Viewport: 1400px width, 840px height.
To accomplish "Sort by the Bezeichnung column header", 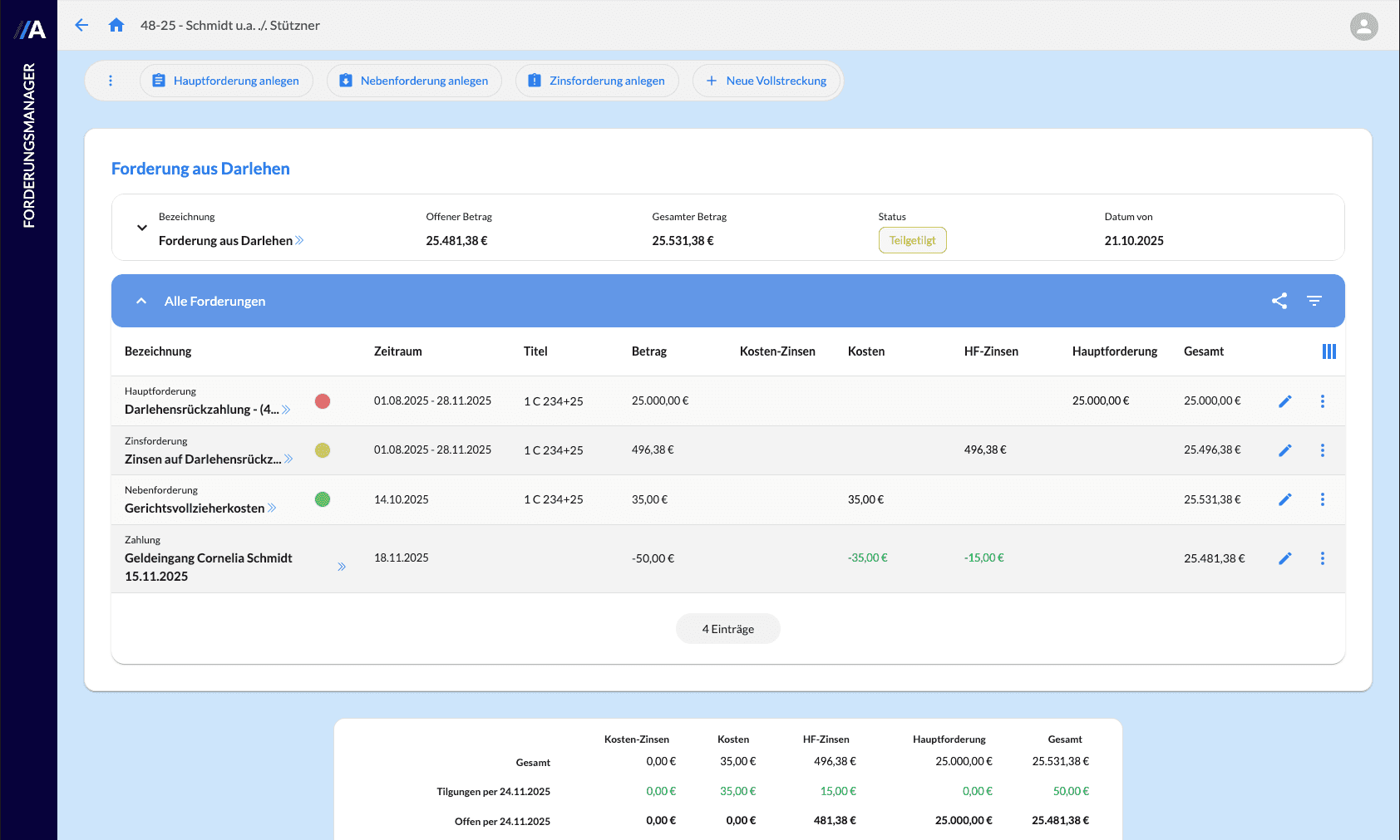I will 158,351.
